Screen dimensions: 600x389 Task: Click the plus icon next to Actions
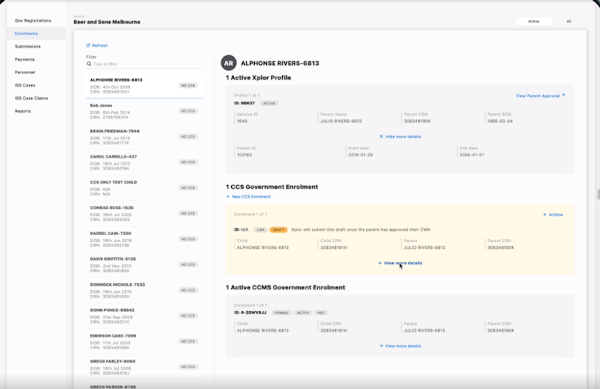[x=545, y=215]
